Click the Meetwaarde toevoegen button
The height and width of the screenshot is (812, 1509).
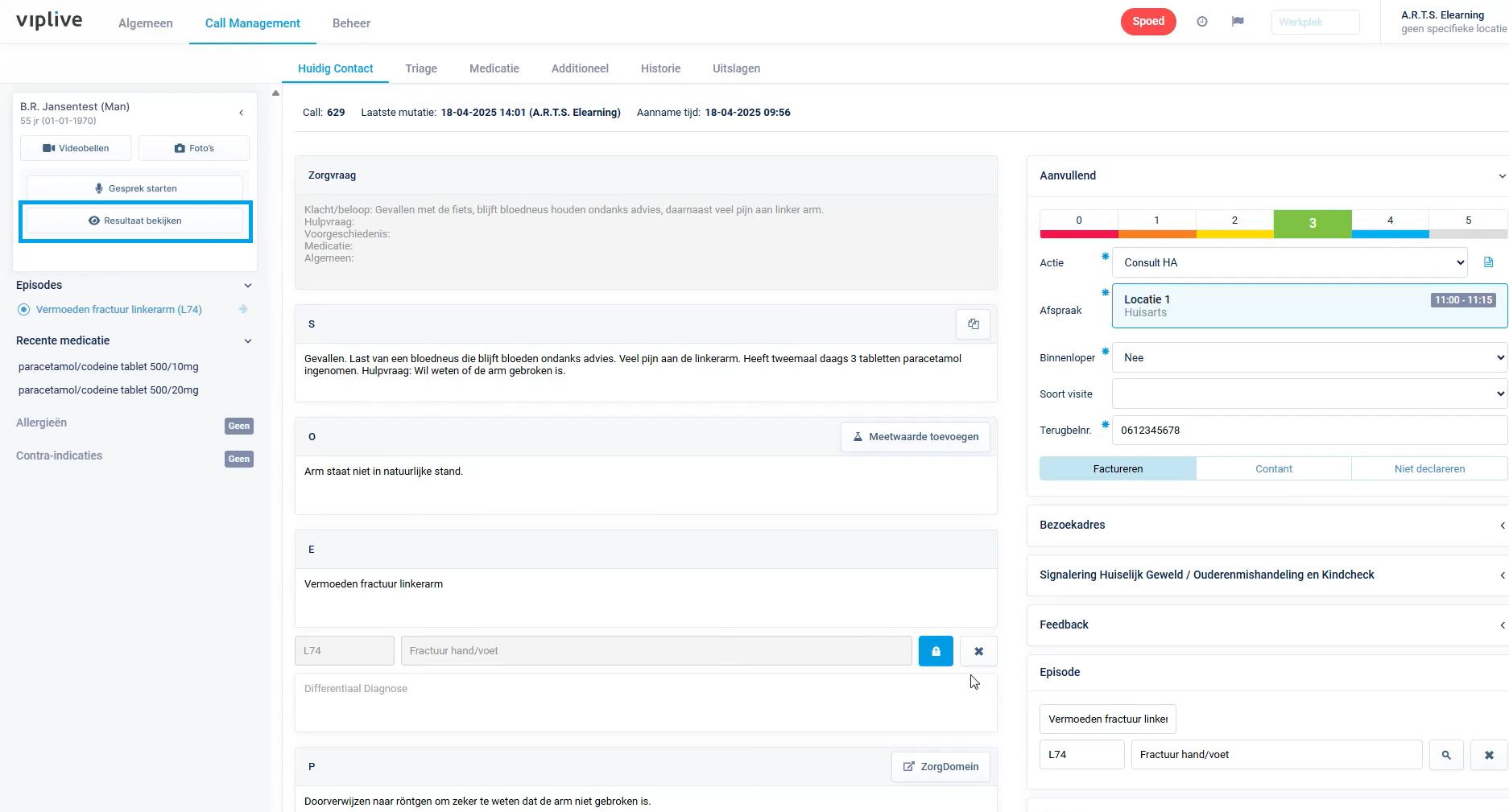click(x=915, y=437)
